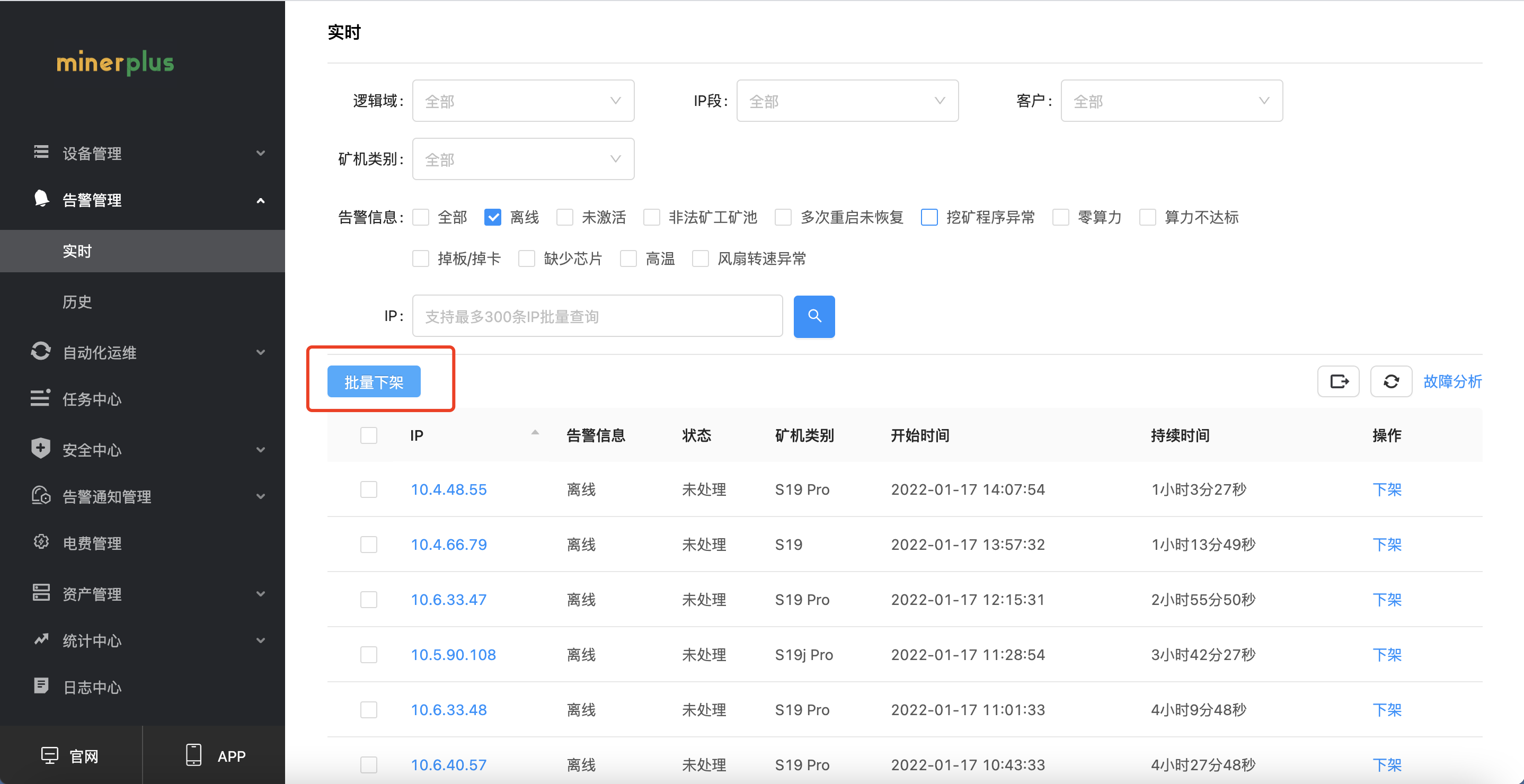Open IP link 10.4.66.79

pos(448,545)
